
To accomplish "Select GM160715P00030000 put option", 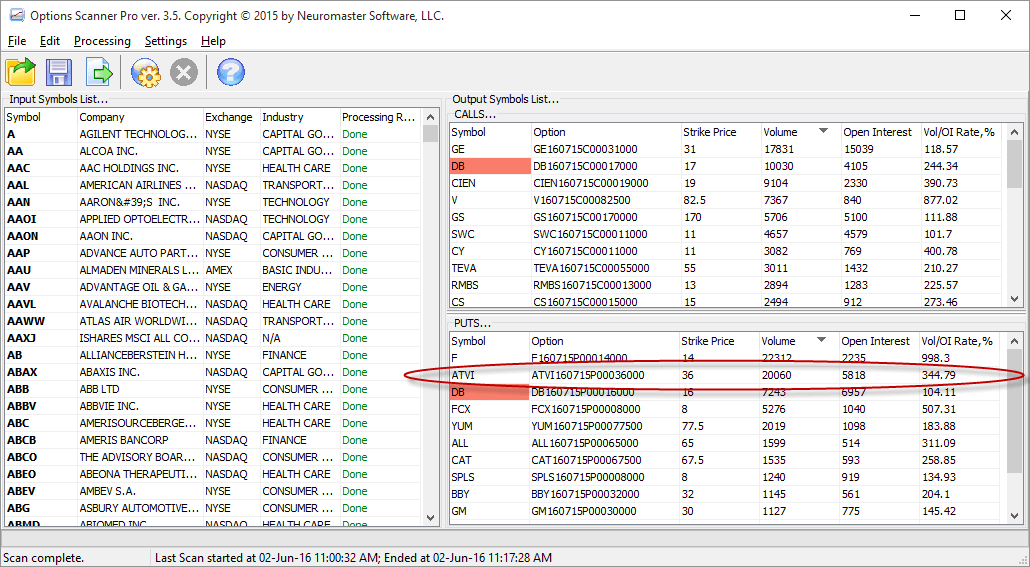I will pyautogui.click(x=584, y=511).
